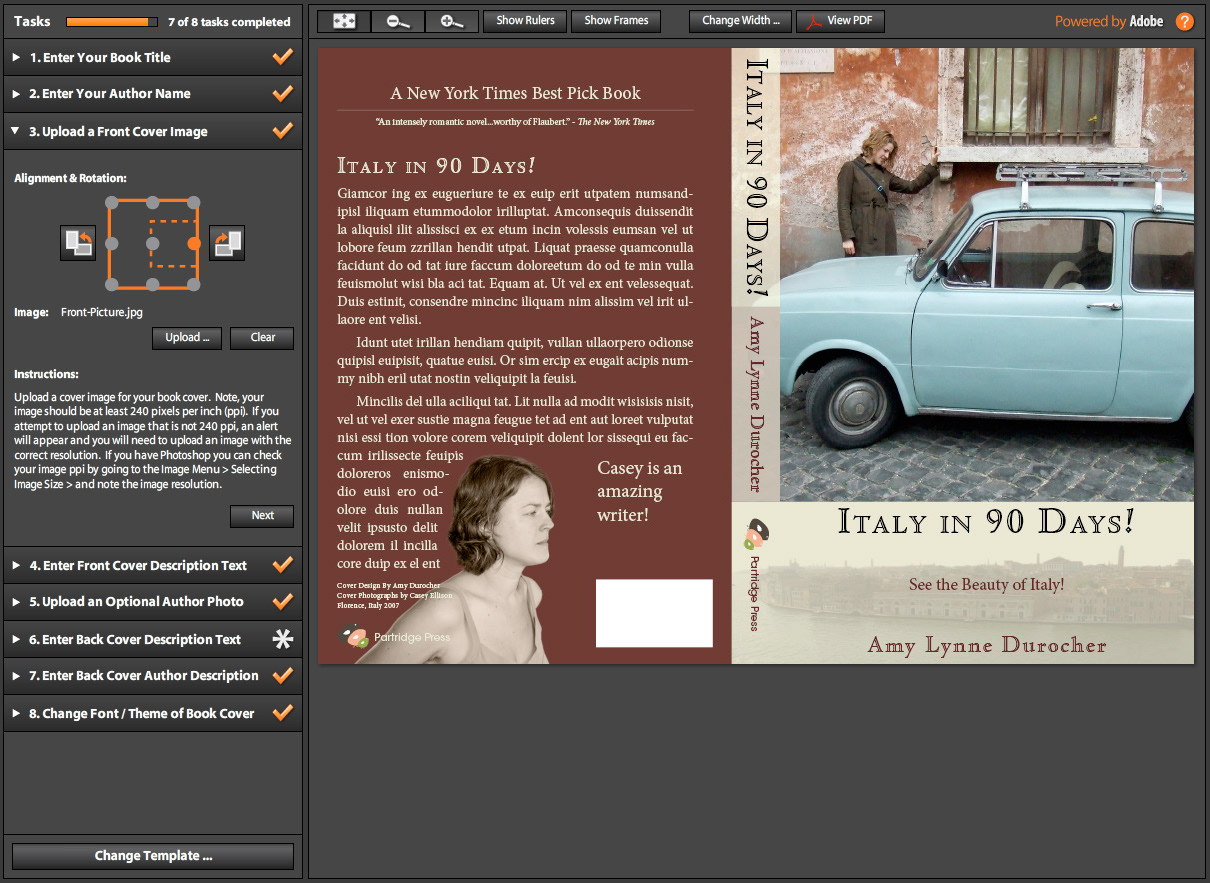Click the Upload... button
This screenshot has height=883, width=1210.
(187, 338)
